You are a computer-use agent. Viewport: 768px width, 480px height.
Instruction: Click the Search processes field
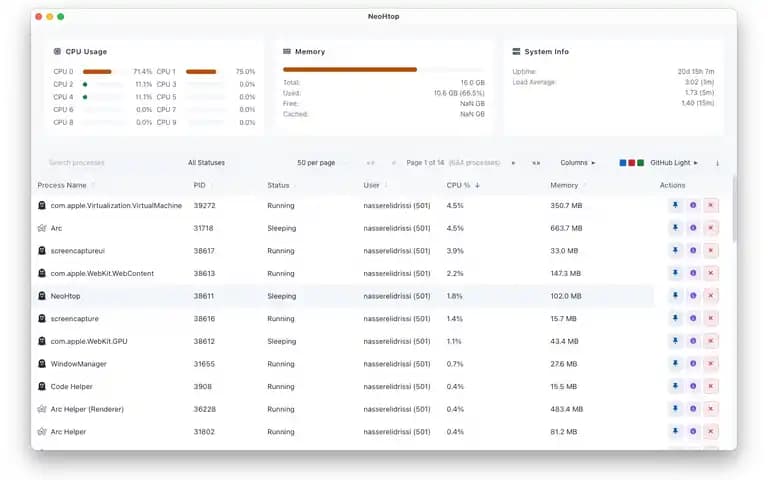click(x=110, y=163)
